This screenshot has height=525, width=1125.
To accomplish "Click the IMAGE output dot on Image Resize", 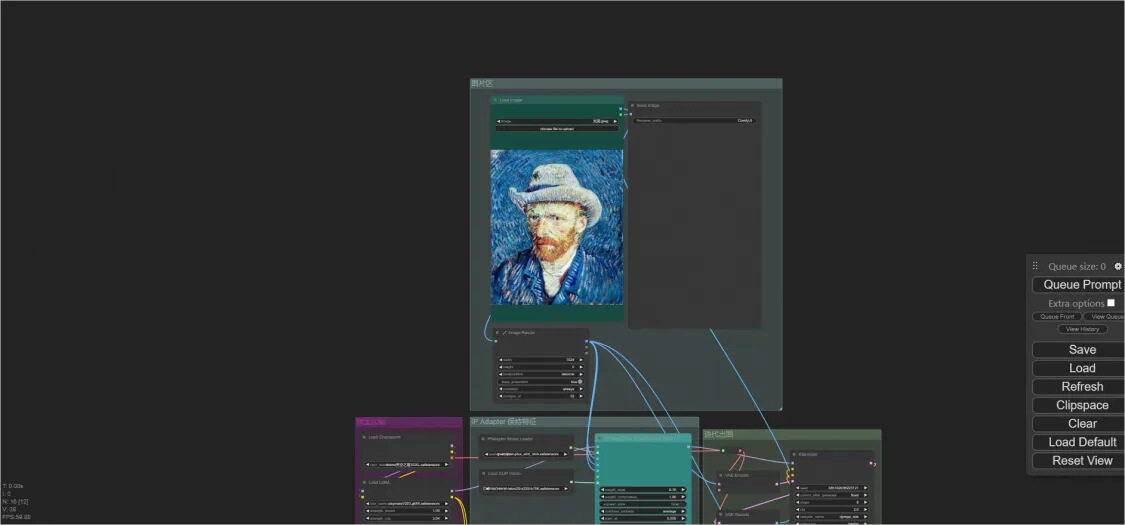I will pos(586,341).
